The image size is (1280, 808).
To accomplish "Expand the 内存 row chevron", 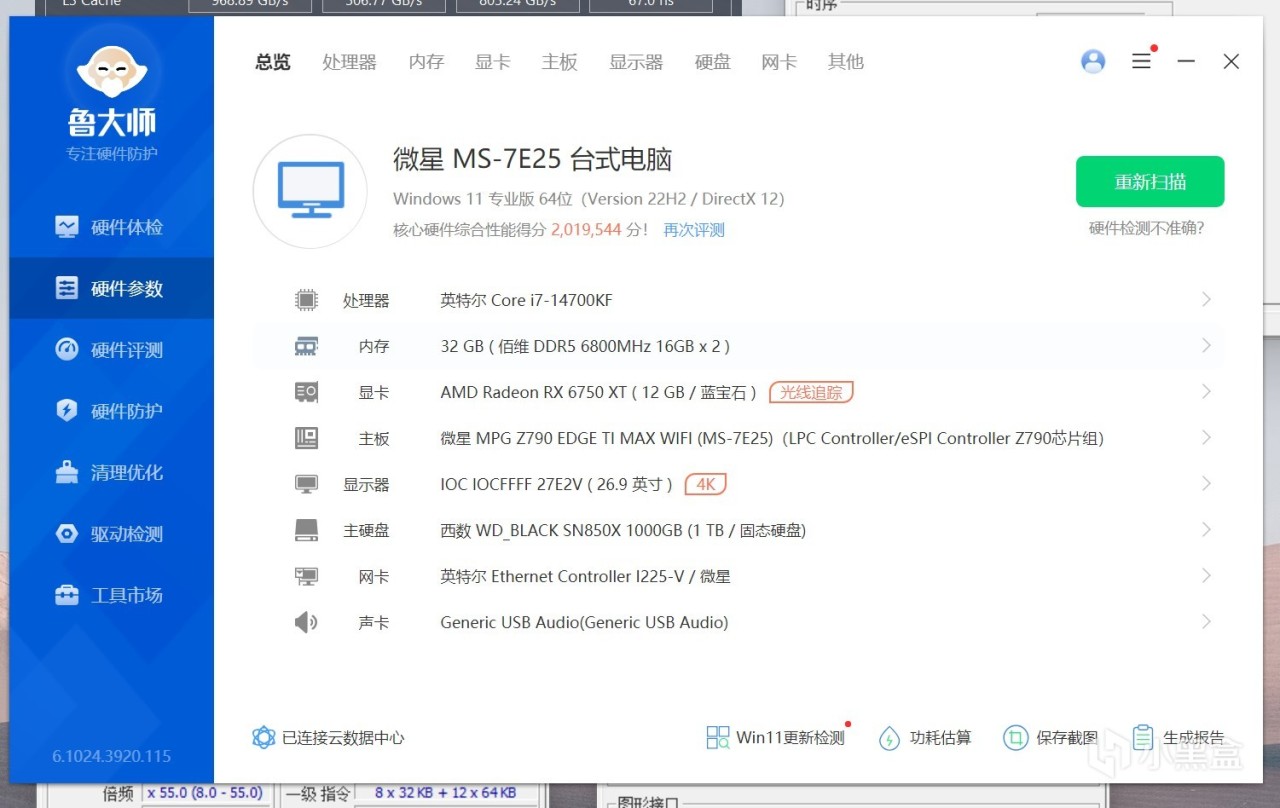I will click(x=1206, y=346).
